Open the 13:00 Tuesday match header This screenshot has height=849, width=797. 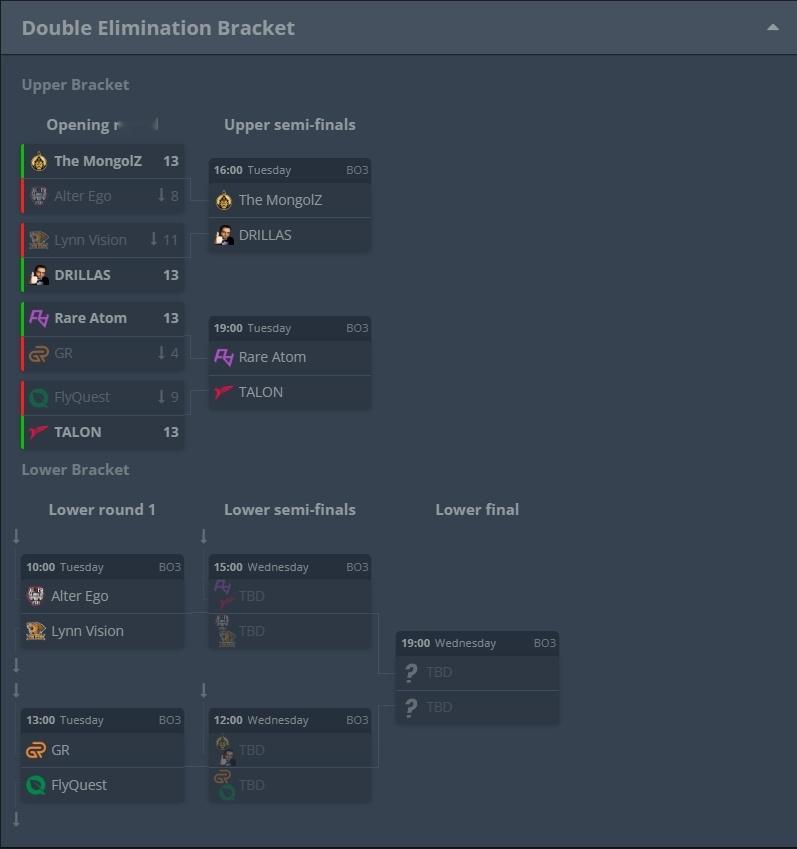click(102, 720)
